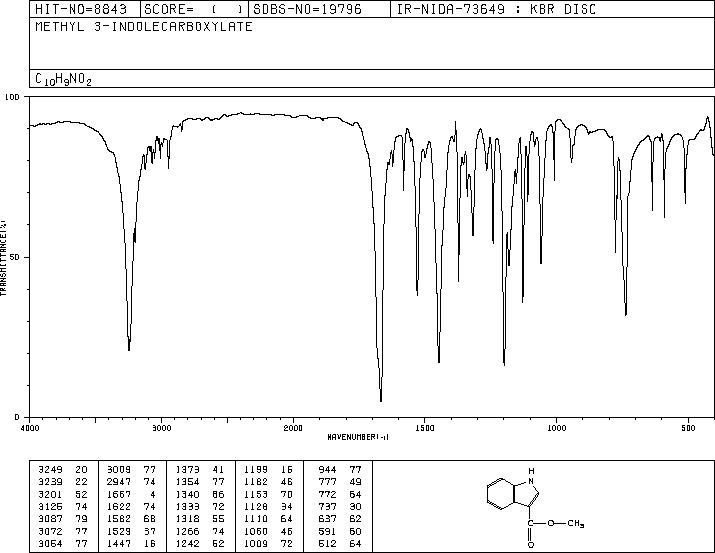
Task: Click the WAVENUMBER axis title
Action: pos(358,437)
